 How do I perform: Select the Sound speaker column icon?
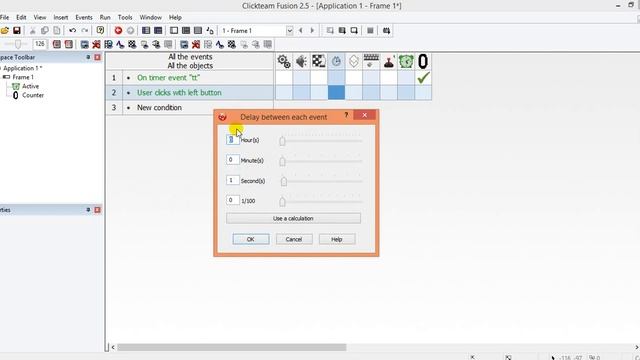[301, 62]
